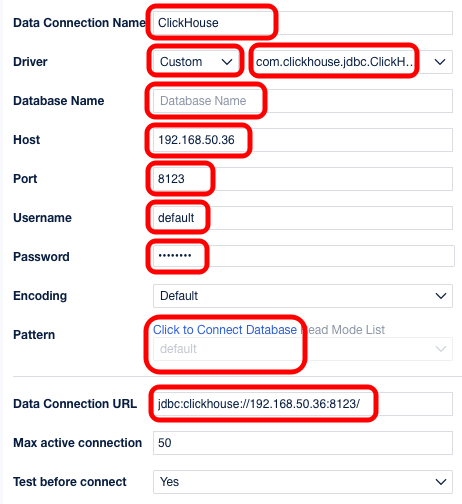Focus the Password input field
Image resolution: width=462 pixels, height=504 pixels.
(x=303, y=256)
